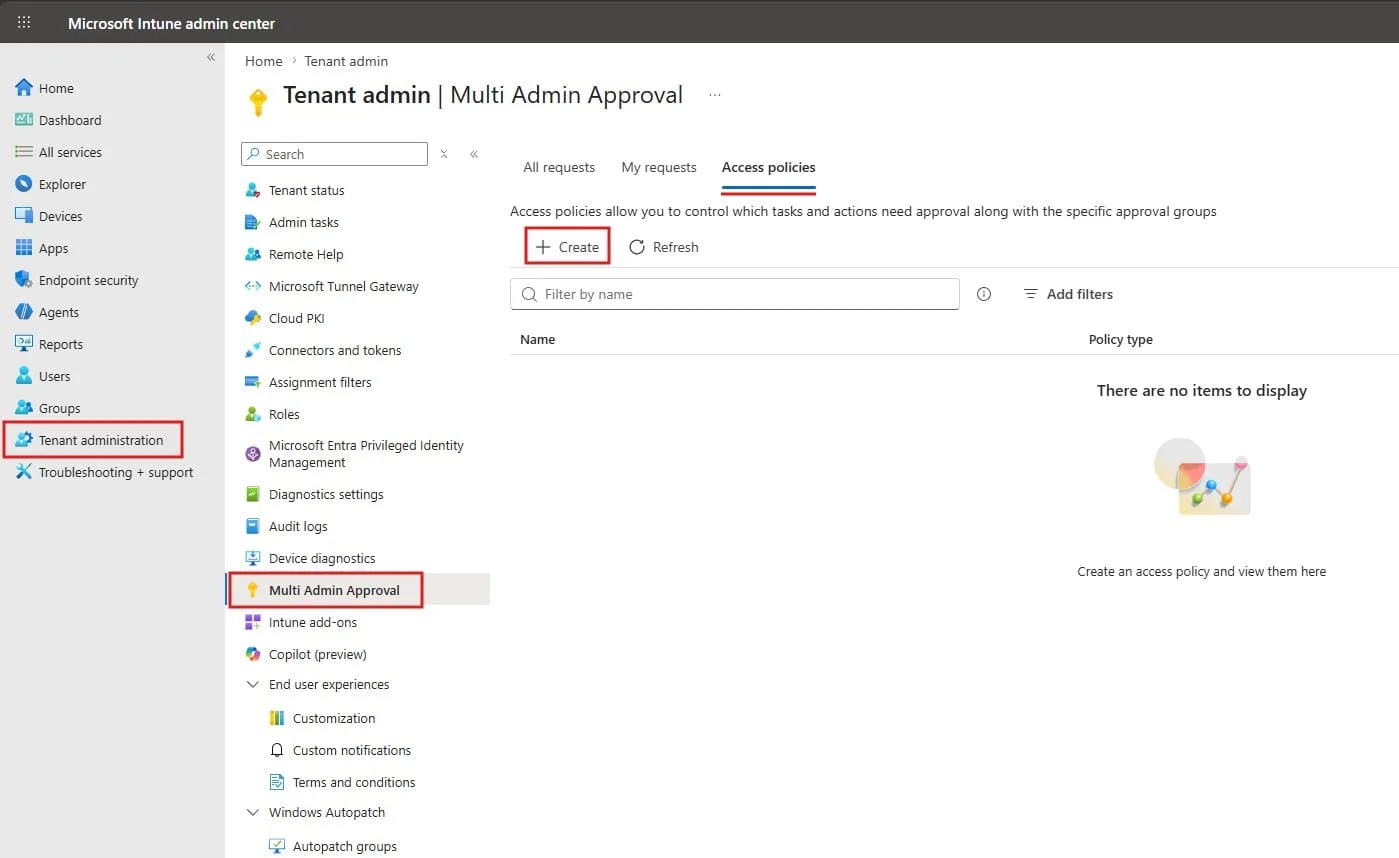Click the Tenant admin breadcrumb

point(346,61)
